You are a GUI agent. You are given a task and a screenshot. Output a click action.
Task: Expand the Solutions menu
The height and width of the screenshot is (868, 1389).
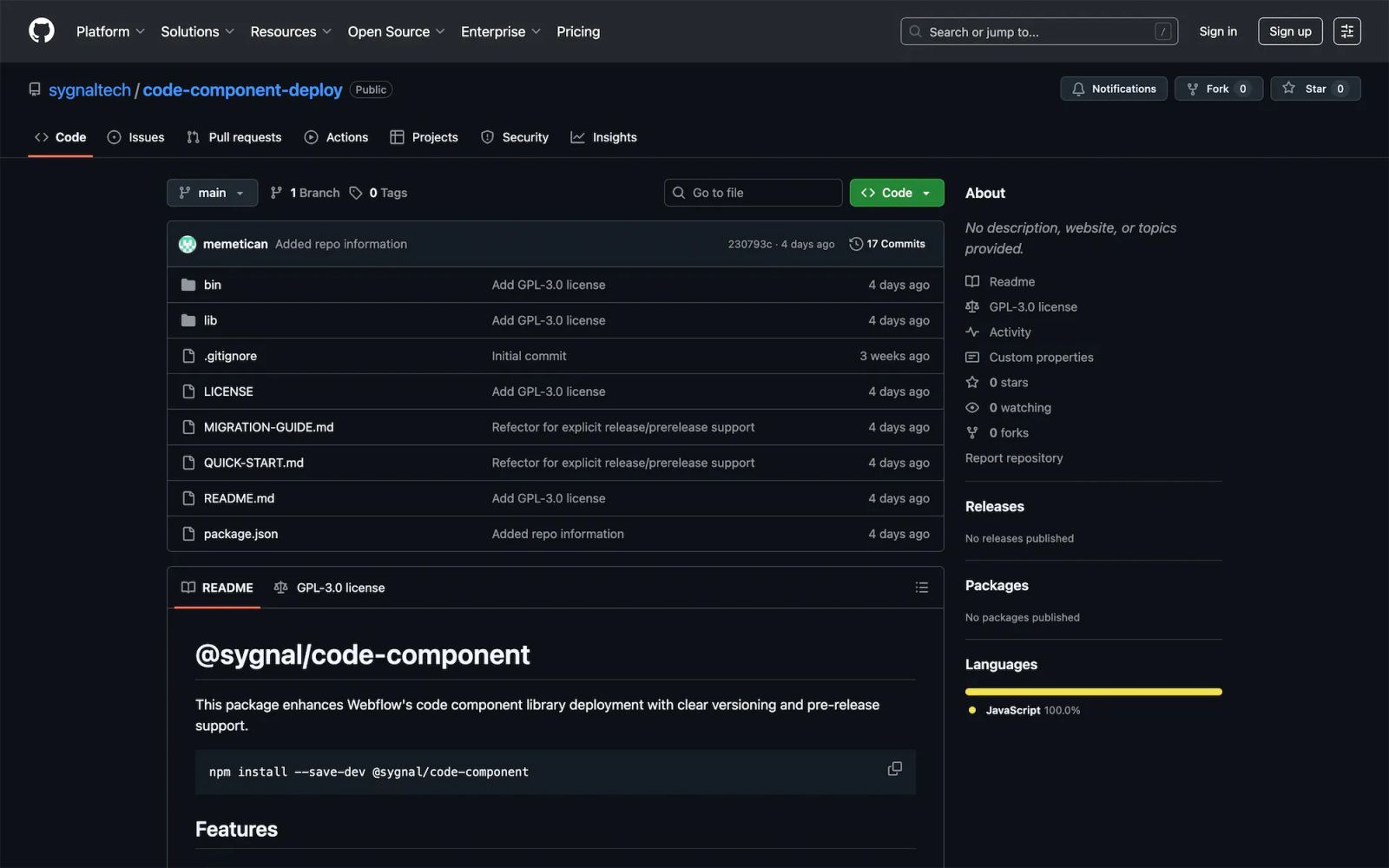tap(198, 31)
